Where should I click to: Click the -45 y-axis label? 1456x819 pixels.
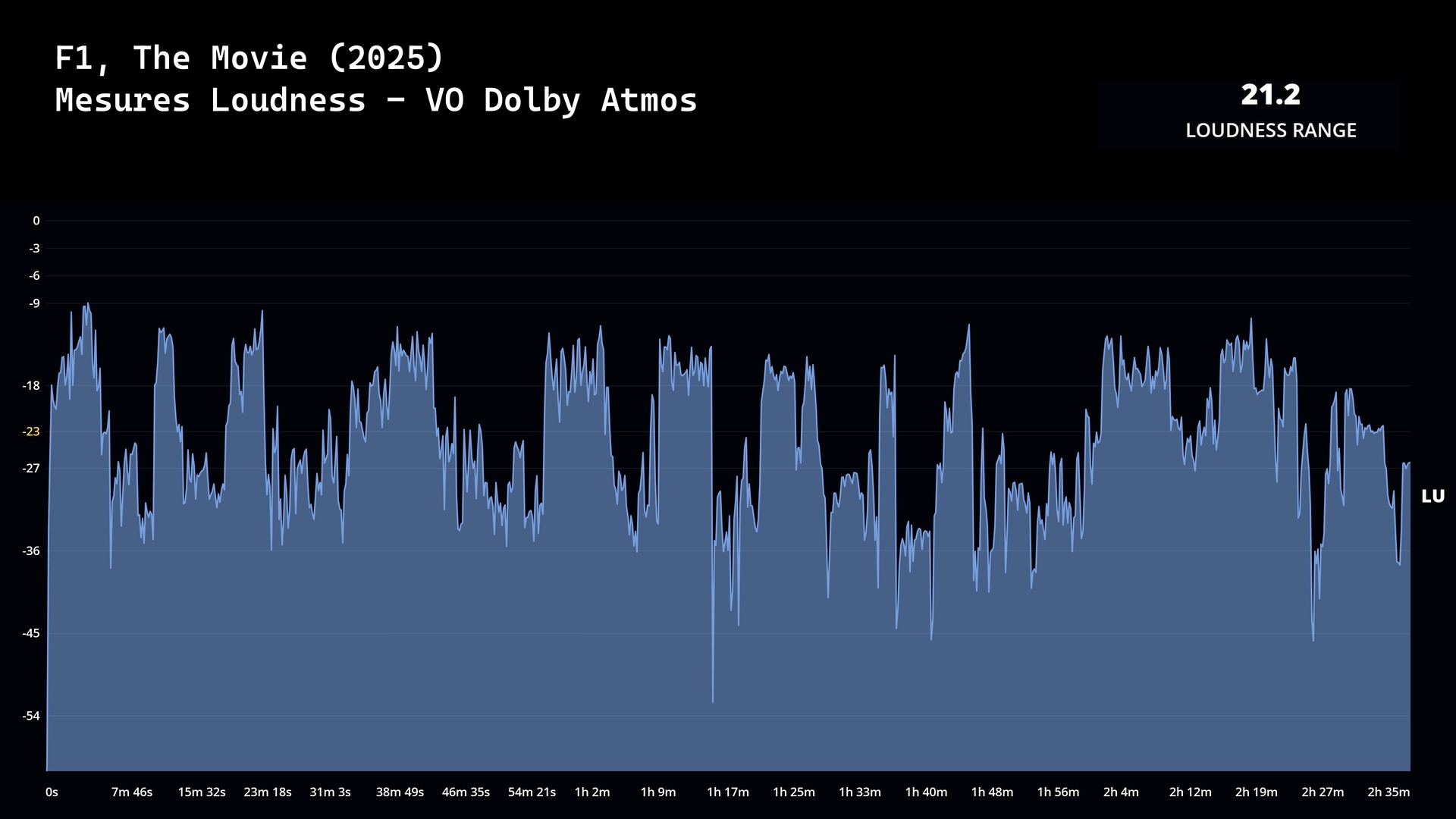(x=31, y=633)
